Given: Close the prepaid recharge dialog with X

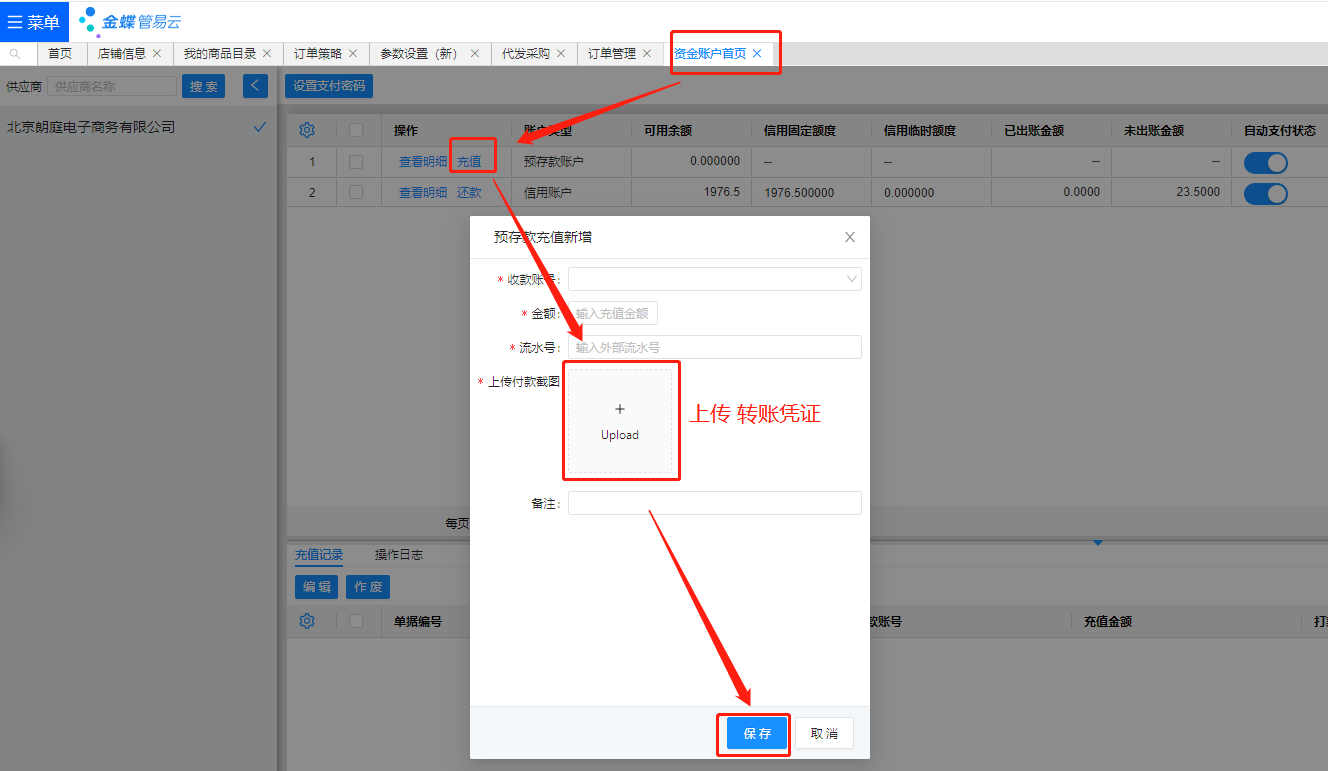Looking at the screenshot, I should (850, 237).
